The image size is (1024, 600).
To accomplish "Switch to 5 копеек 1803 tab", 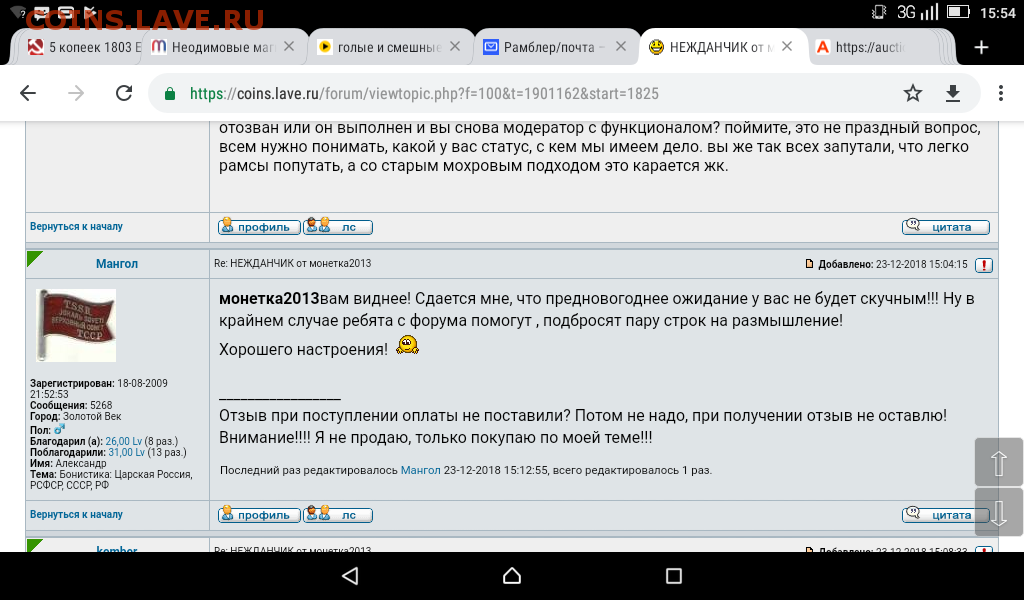I will click(x=84, y=47).
